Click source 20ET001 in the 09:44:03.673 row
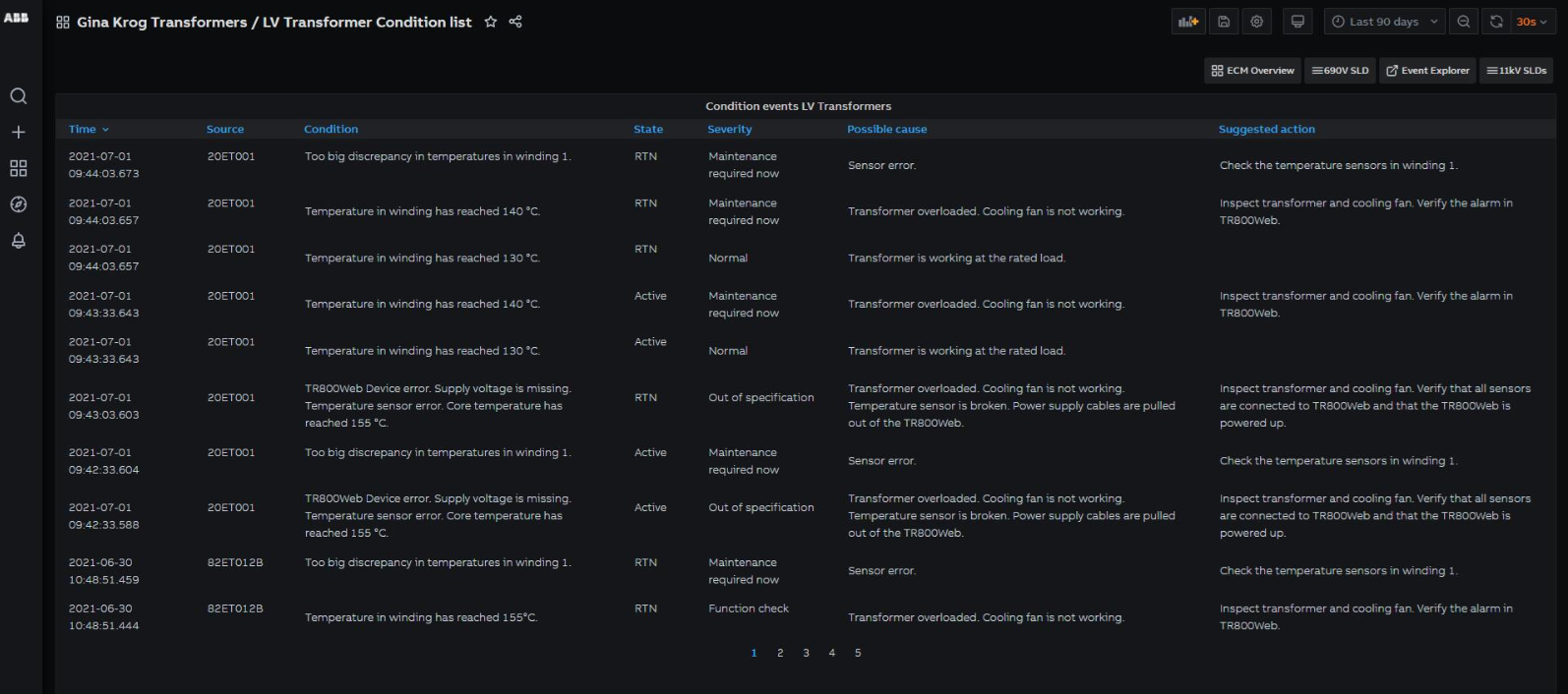This screenshot has height=694, width=1568. point(231,156)
